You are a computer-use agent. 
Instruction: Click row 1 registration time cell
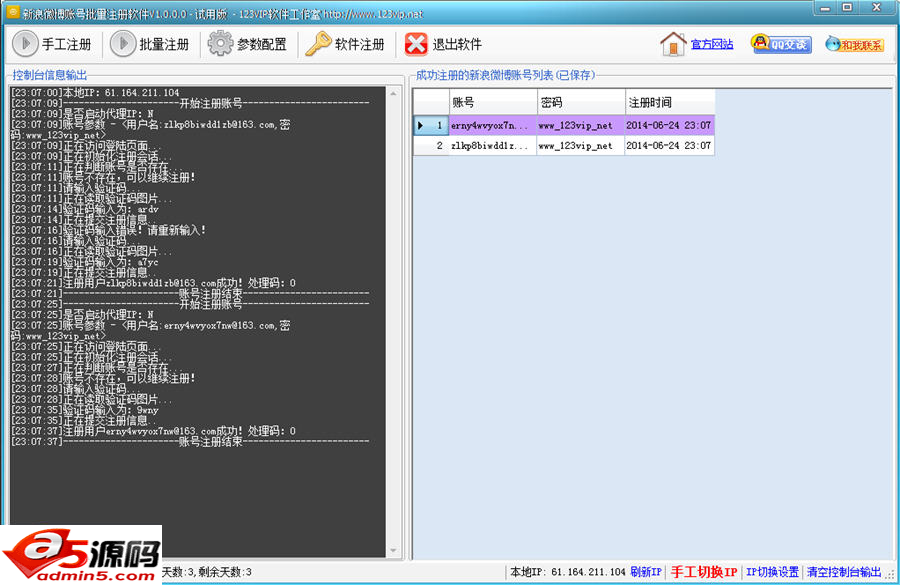coord(669,125)
